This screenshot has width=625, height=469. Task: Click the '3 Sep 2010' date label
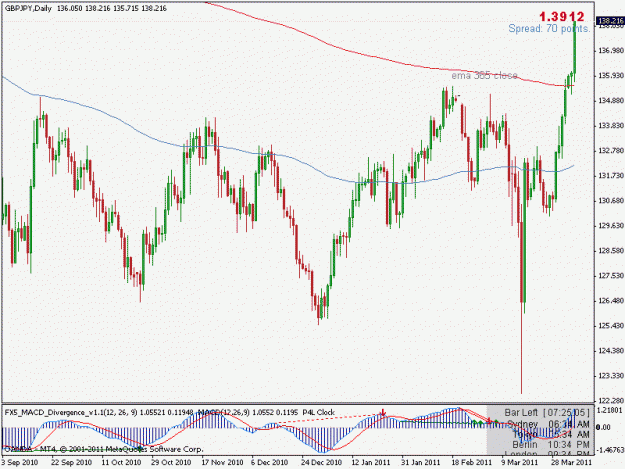click(20, 463)
